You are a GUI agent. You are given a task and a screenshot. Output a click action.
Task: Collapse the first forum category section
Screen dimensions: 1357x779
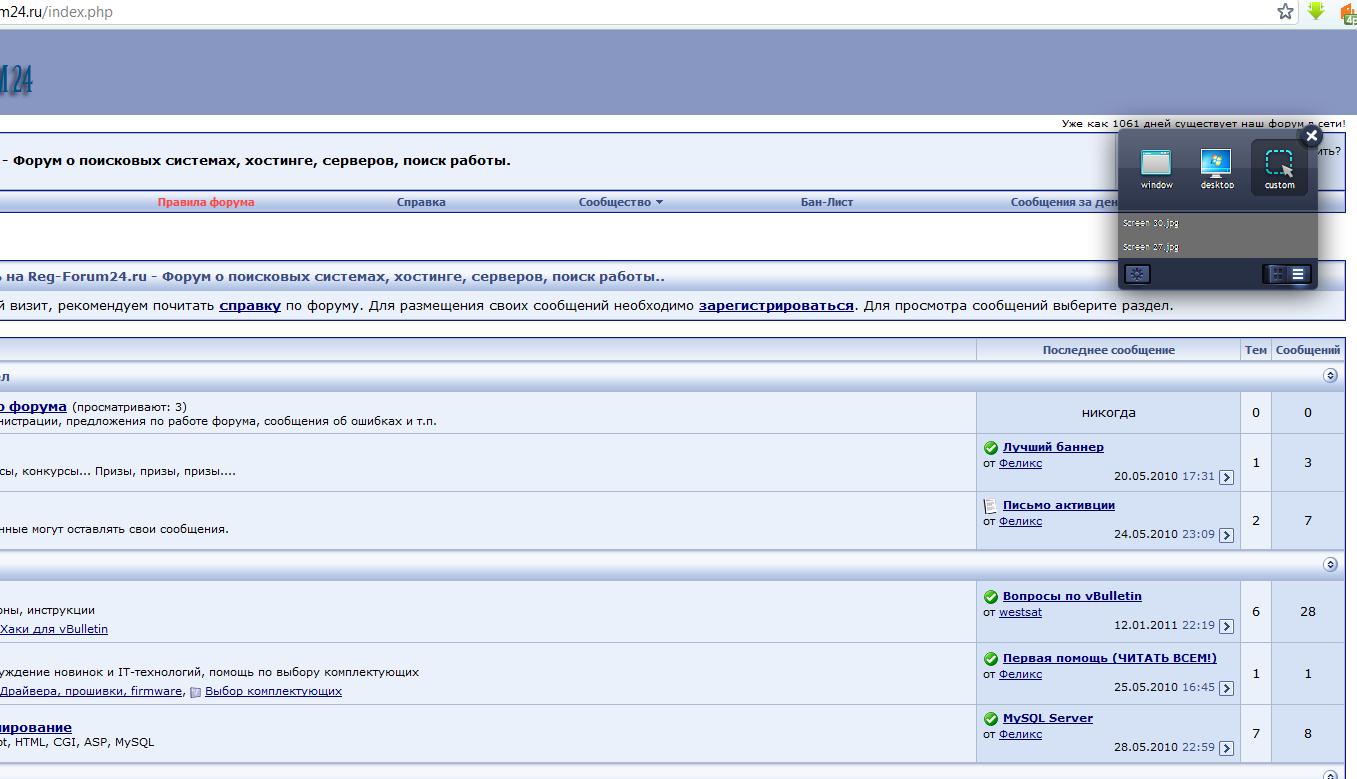point(1330,376)
